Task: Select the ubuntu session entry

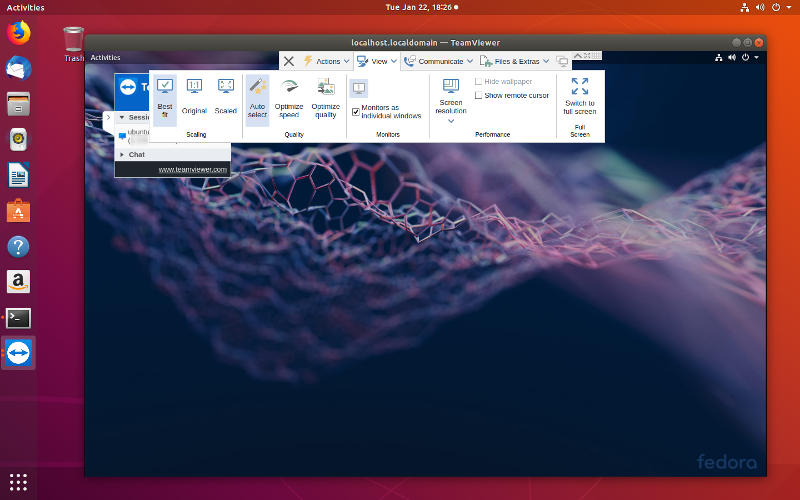Action: (134, 136)
